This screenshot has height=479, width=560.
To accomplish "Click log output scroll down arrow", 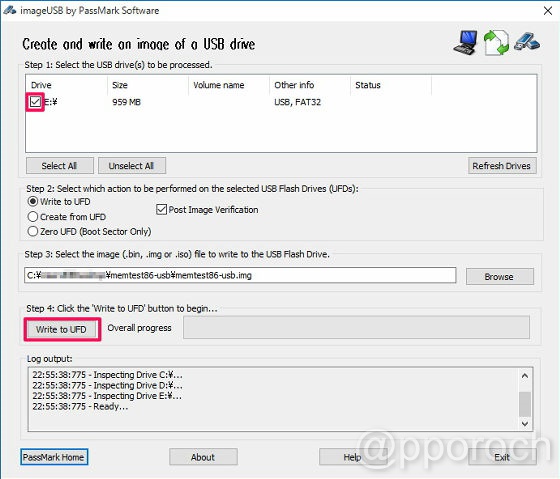I will (x=525, y=424).
